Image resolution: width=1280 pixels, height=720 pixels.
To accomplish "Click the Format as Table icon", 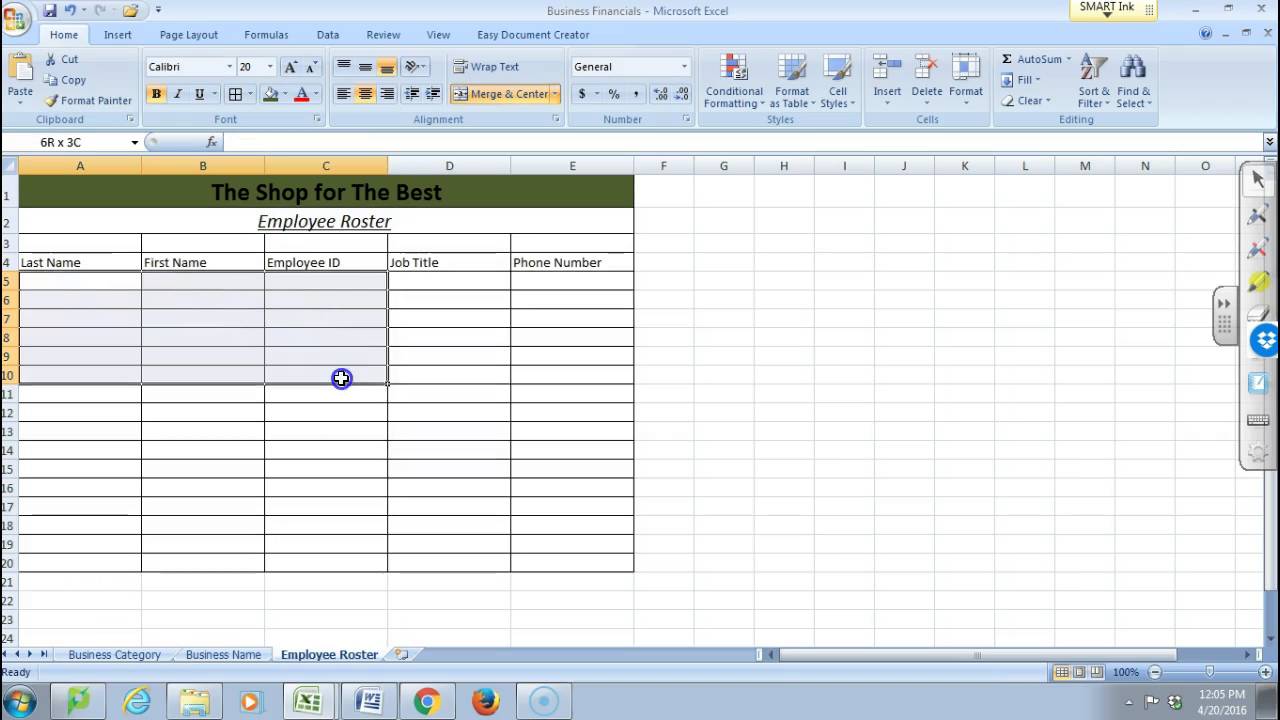I will tap(792, 68).
